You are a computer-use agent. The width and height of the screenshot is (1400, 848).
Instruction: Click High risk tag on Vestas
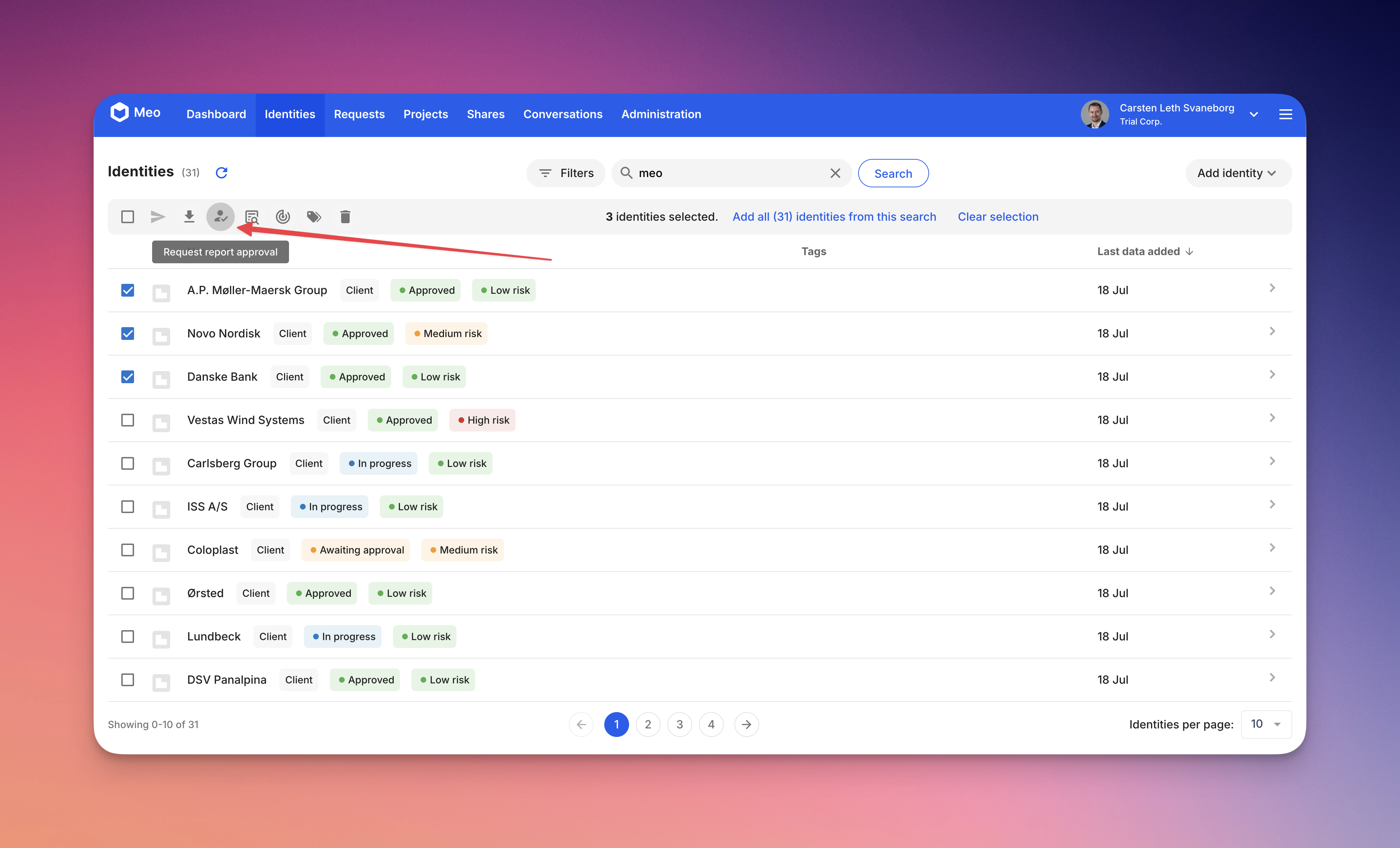[x=482, y=420]
